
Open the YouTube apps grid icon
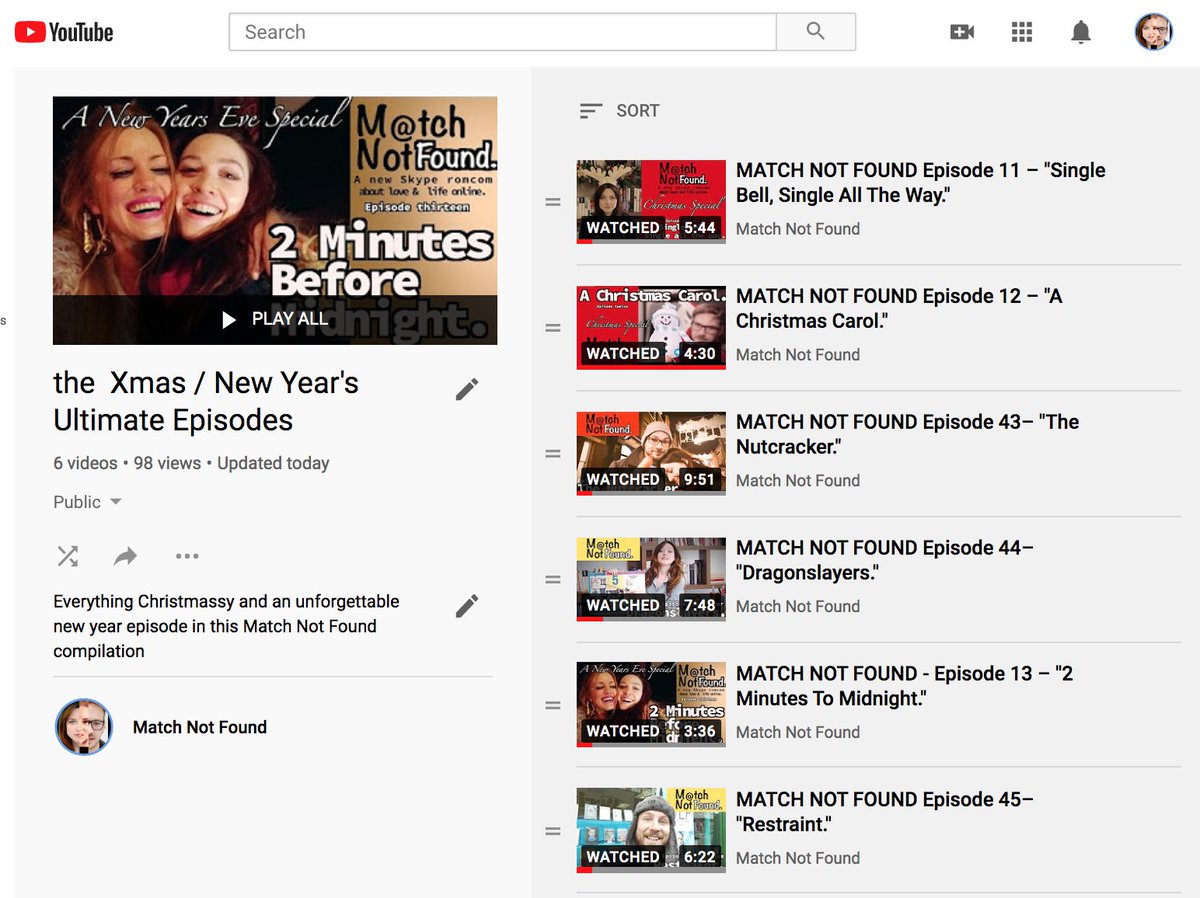(x=1021, y=32)
